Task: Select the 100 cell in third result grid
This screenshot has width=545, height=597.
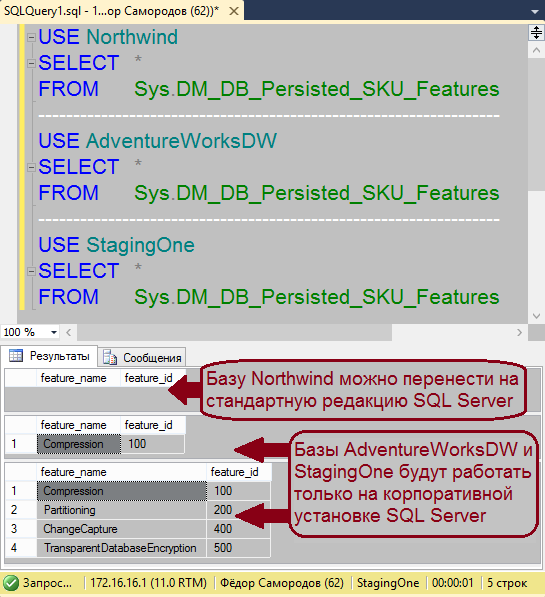Action: click(x=239, y=491)
